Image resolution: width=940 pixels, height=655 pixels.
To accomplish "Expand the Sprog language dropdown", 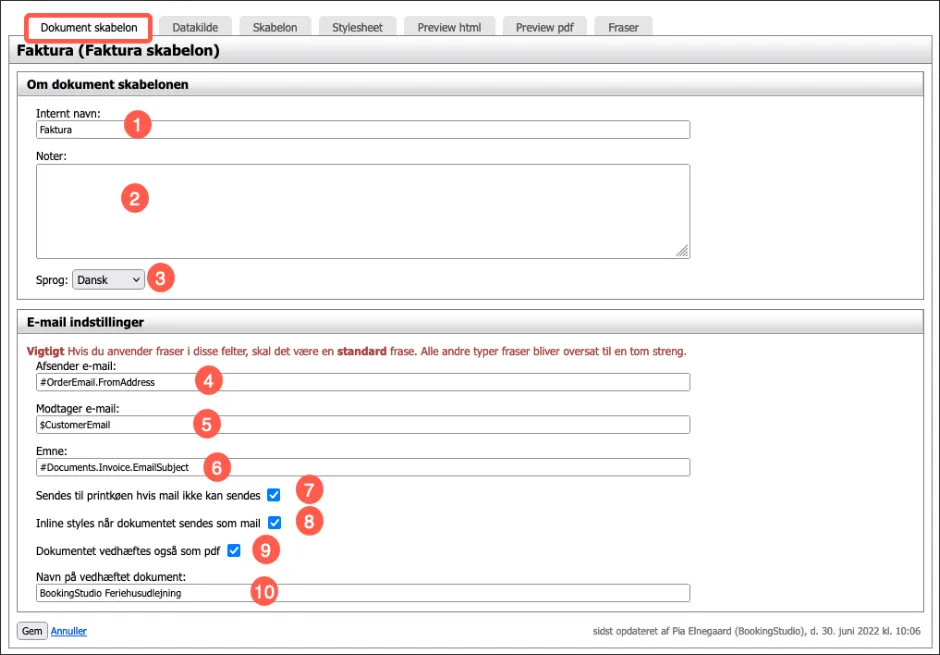I will 109,280.
